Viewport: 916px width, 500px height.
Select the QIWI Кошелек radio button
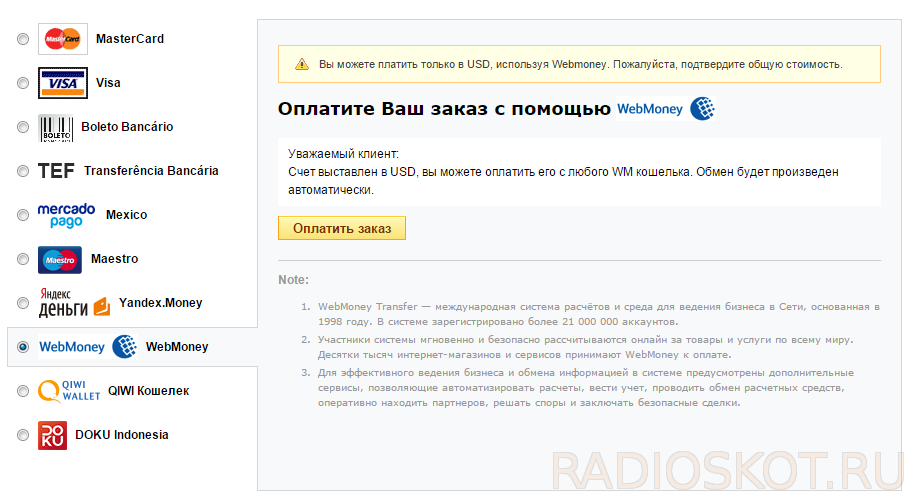click(x=23, y=391)
